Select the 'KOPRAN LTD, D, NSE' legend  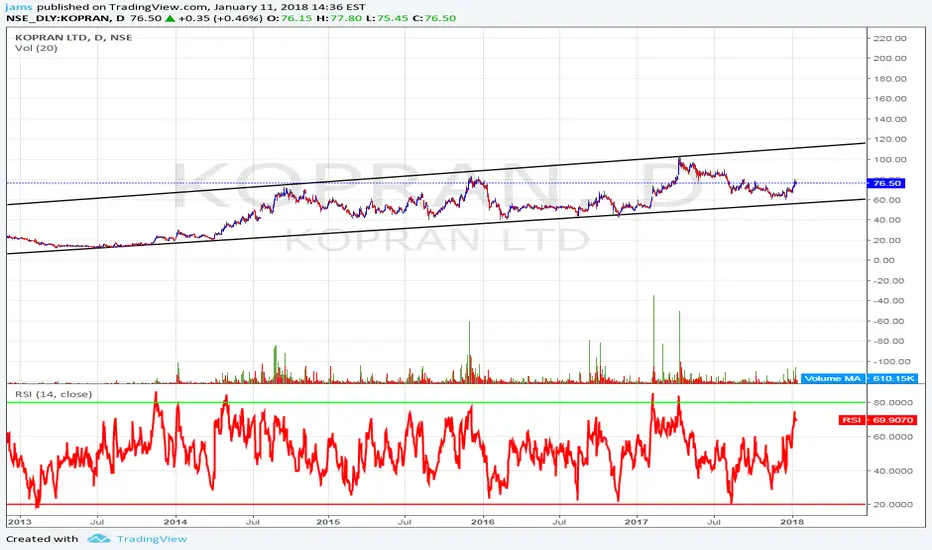pyautogui.click(x=74, y=37)
